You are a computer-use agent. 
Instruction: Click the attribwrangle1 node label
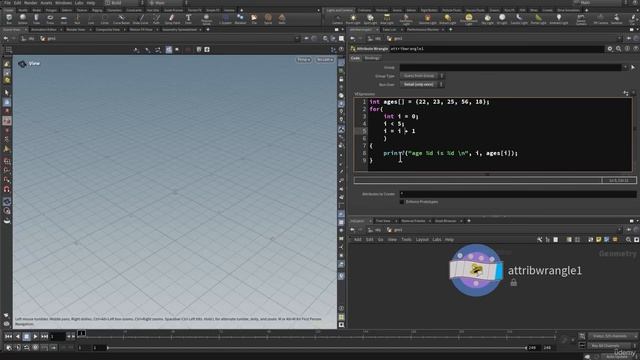(544, 270)
